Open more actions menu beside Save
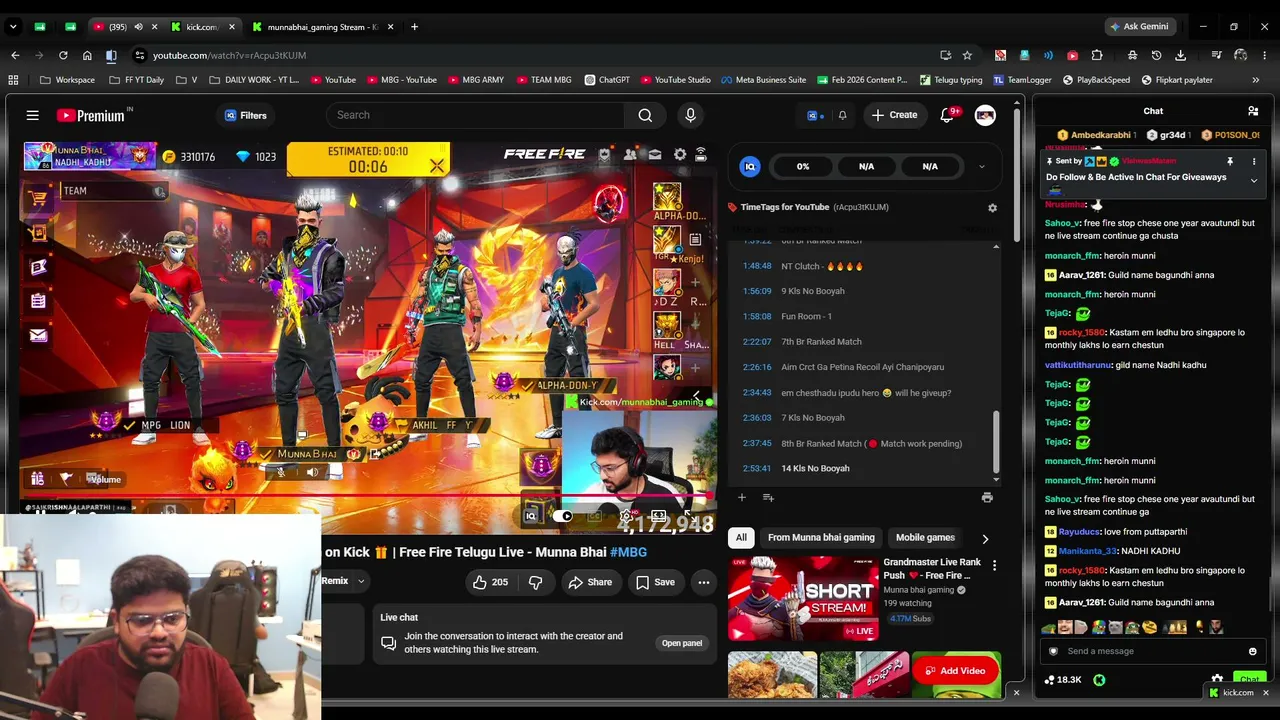1280x720 pixels. point(704,582)
